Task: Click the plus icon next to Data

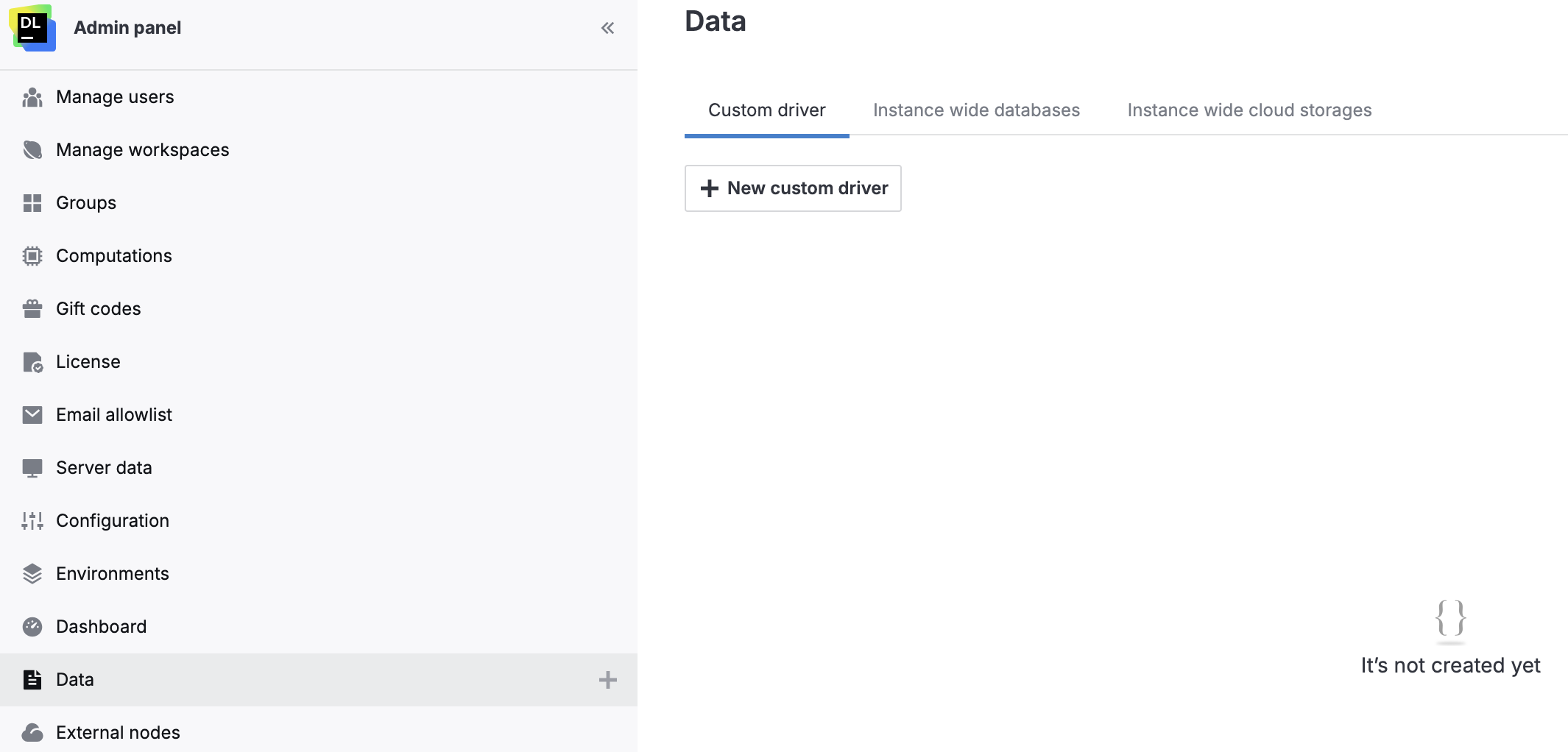Action: 607,680
